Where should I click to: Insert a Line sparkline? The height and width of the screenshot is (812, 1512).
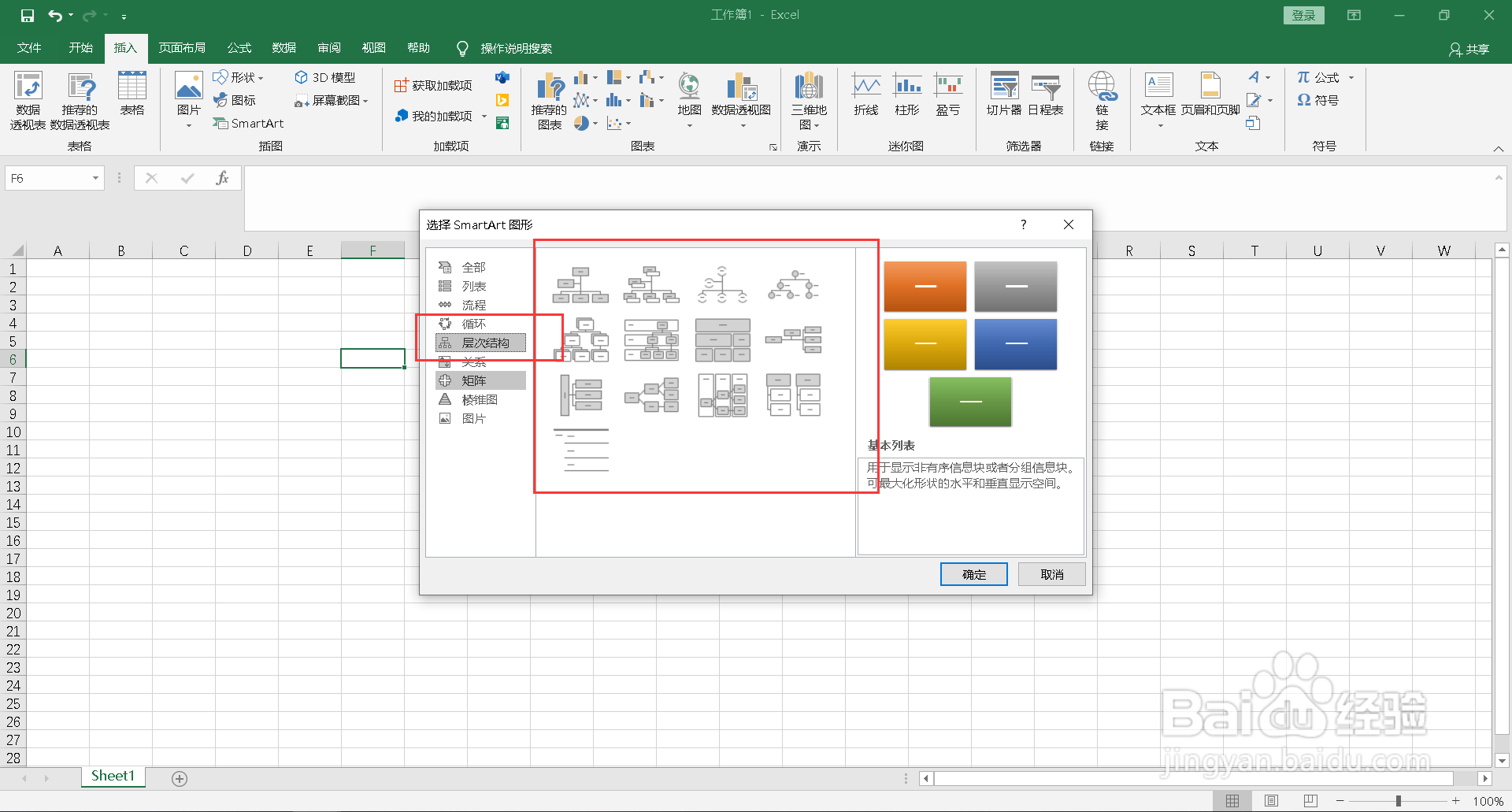pos(866,95)
